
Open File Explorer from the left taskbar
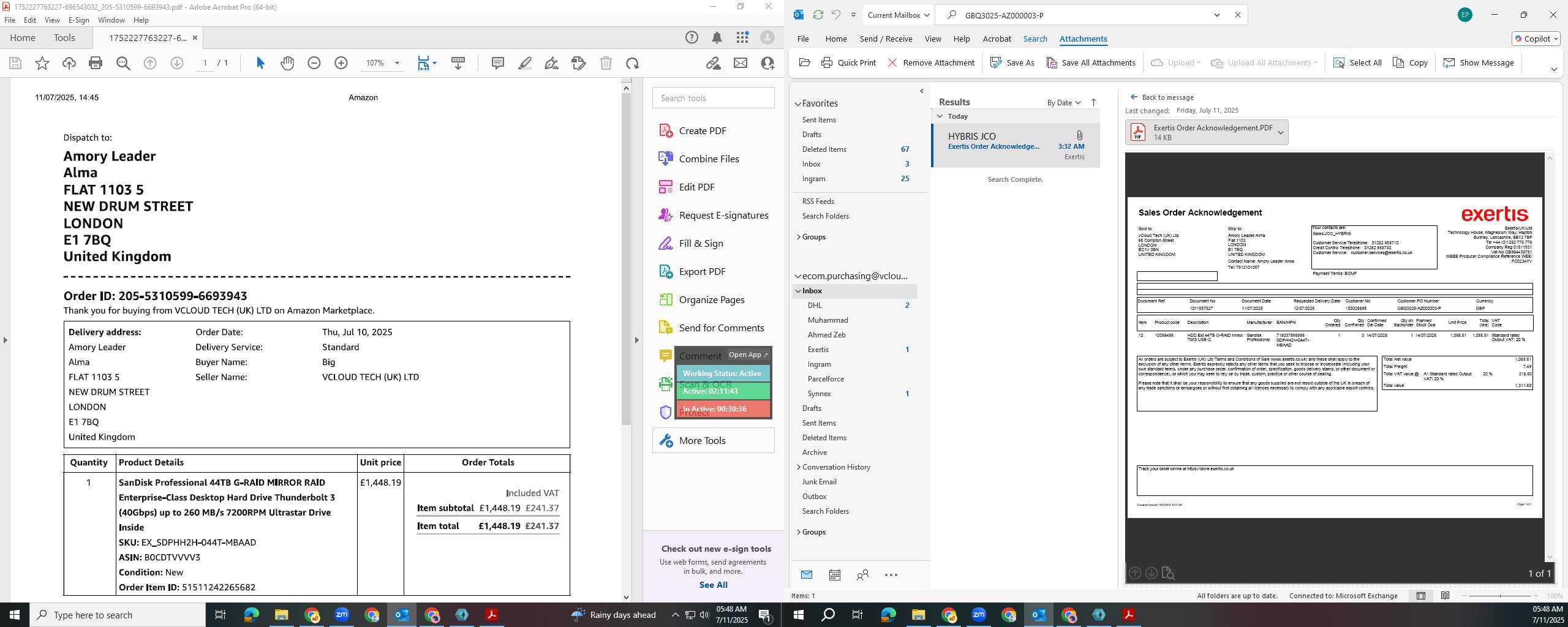pyautogui.click(x=281, y=615)
